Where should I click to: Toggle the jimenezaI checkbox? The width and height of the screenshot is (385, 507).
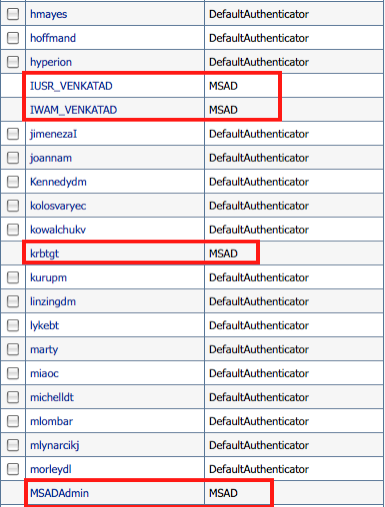[x=13, y=134]
